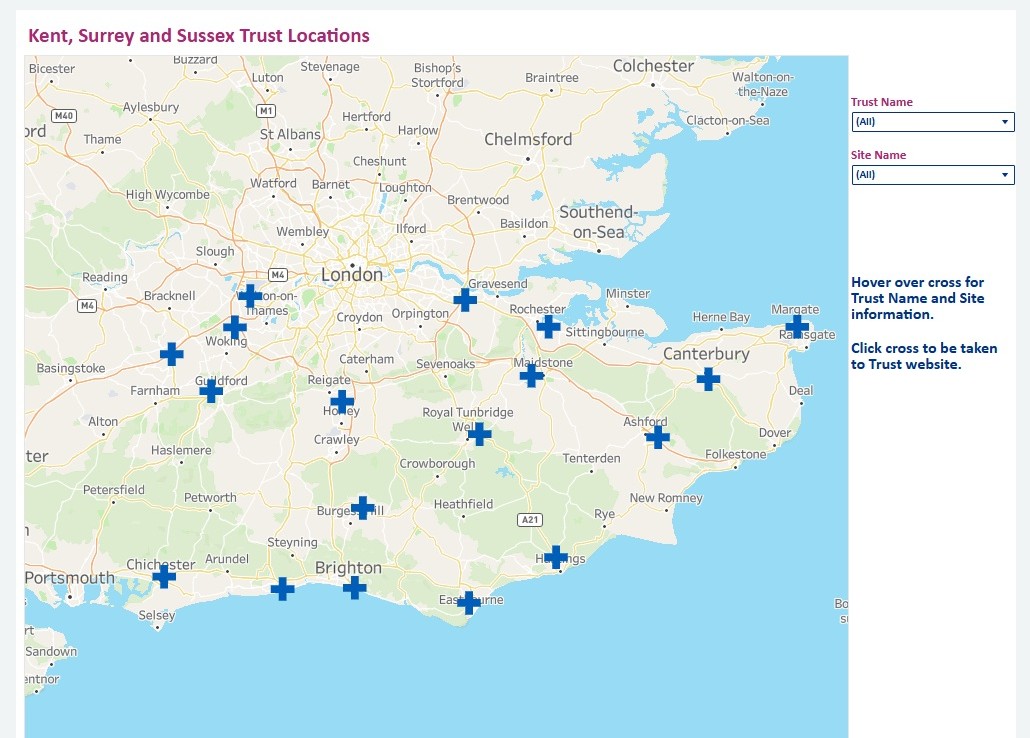Click the cross marker below Gravesend
Viewport: 1030px width, 738px height.
[465, 299]
